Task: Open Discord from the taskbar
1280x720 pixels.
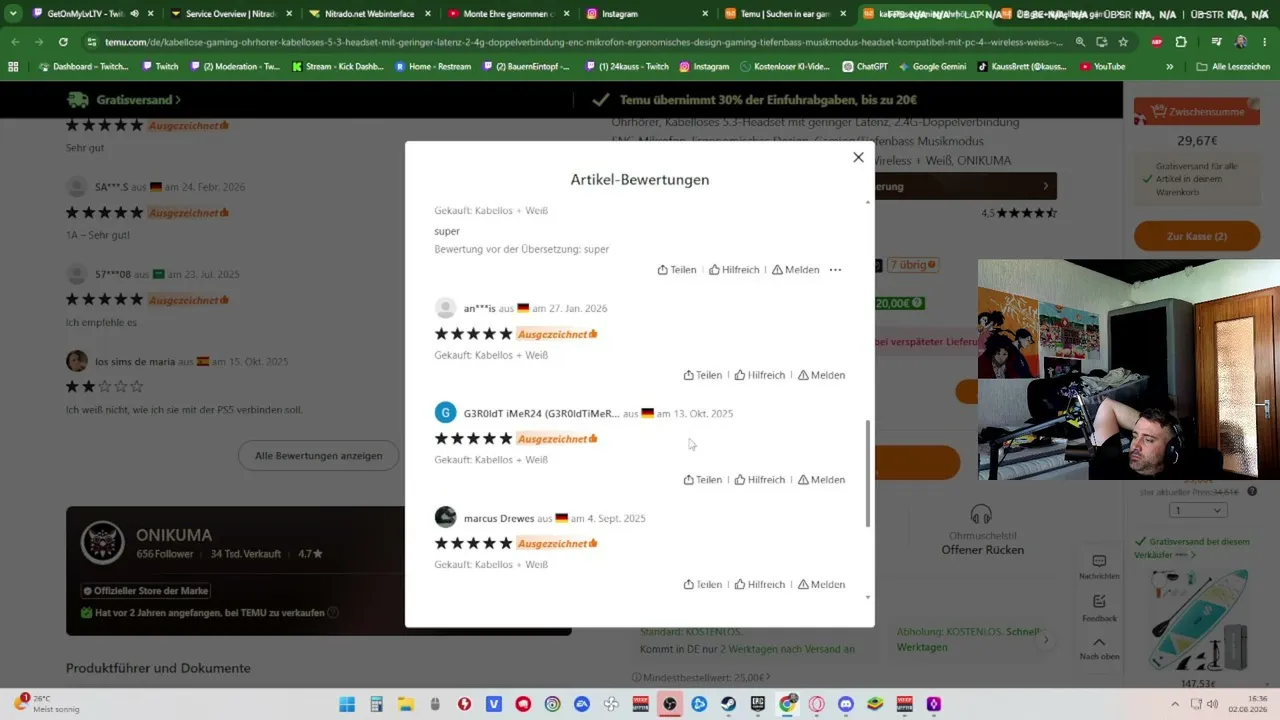Action: pyautogui.click(x=845, y=704)
